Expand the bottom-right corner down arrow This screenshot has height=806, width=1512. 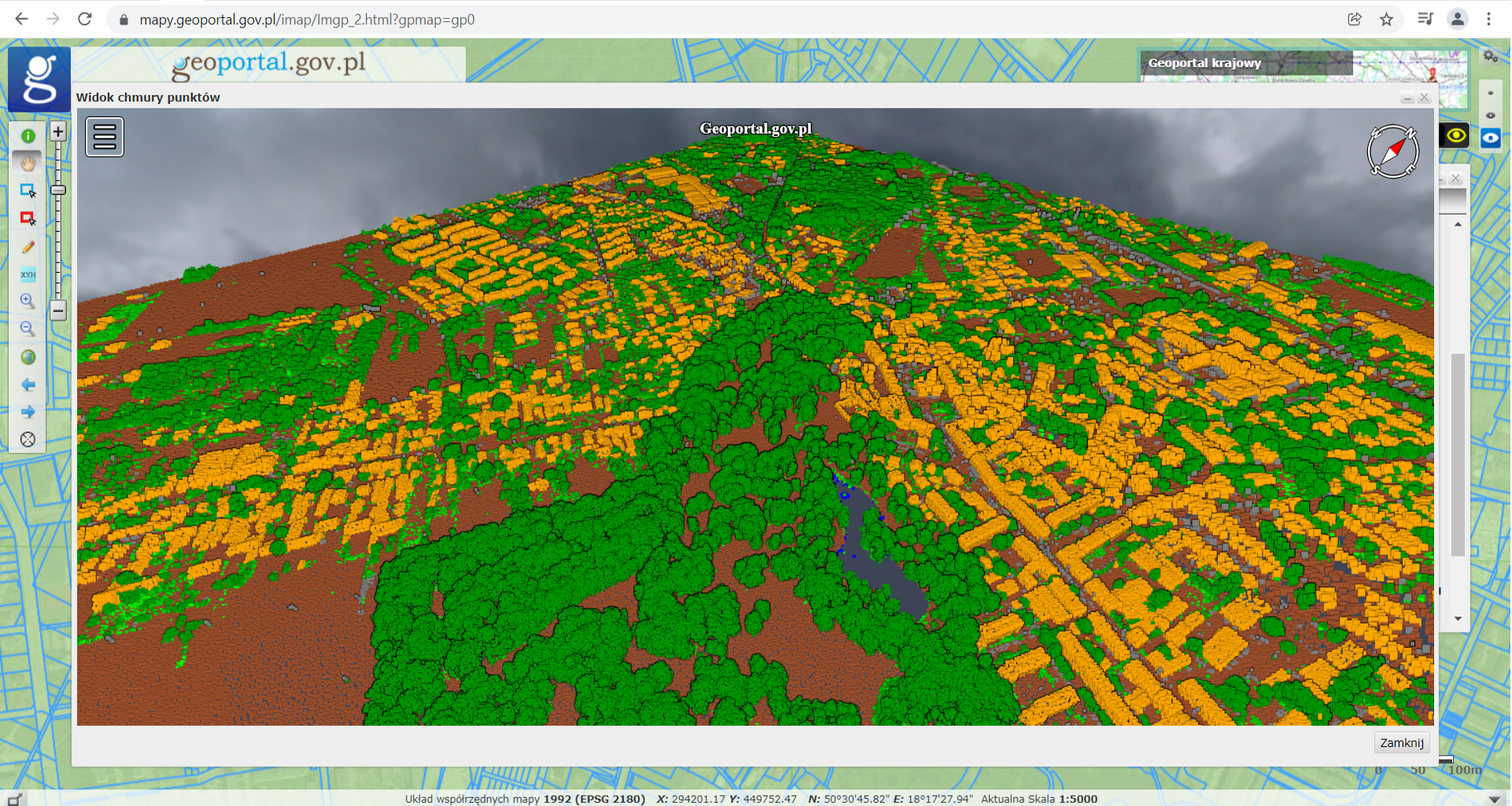pos(1494,798)
